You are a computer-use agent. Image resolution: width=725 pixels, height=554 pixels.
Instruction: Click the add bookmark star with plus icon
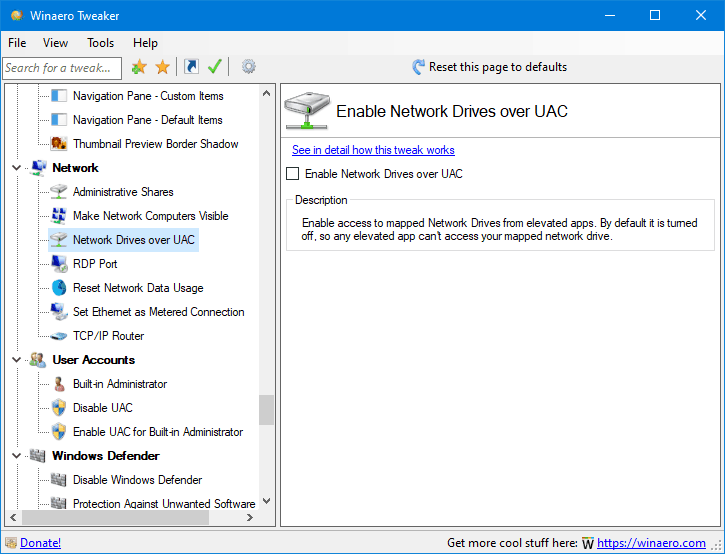139,67
